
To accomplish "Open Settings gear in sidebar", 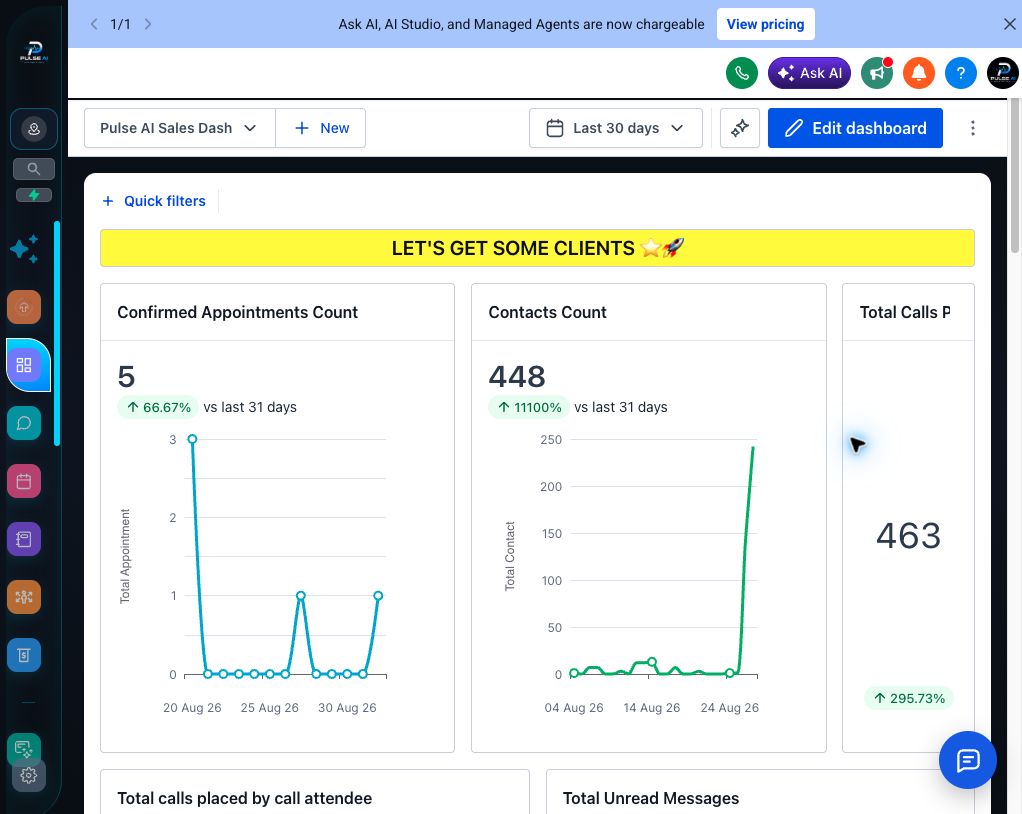I will click(29, 776).
